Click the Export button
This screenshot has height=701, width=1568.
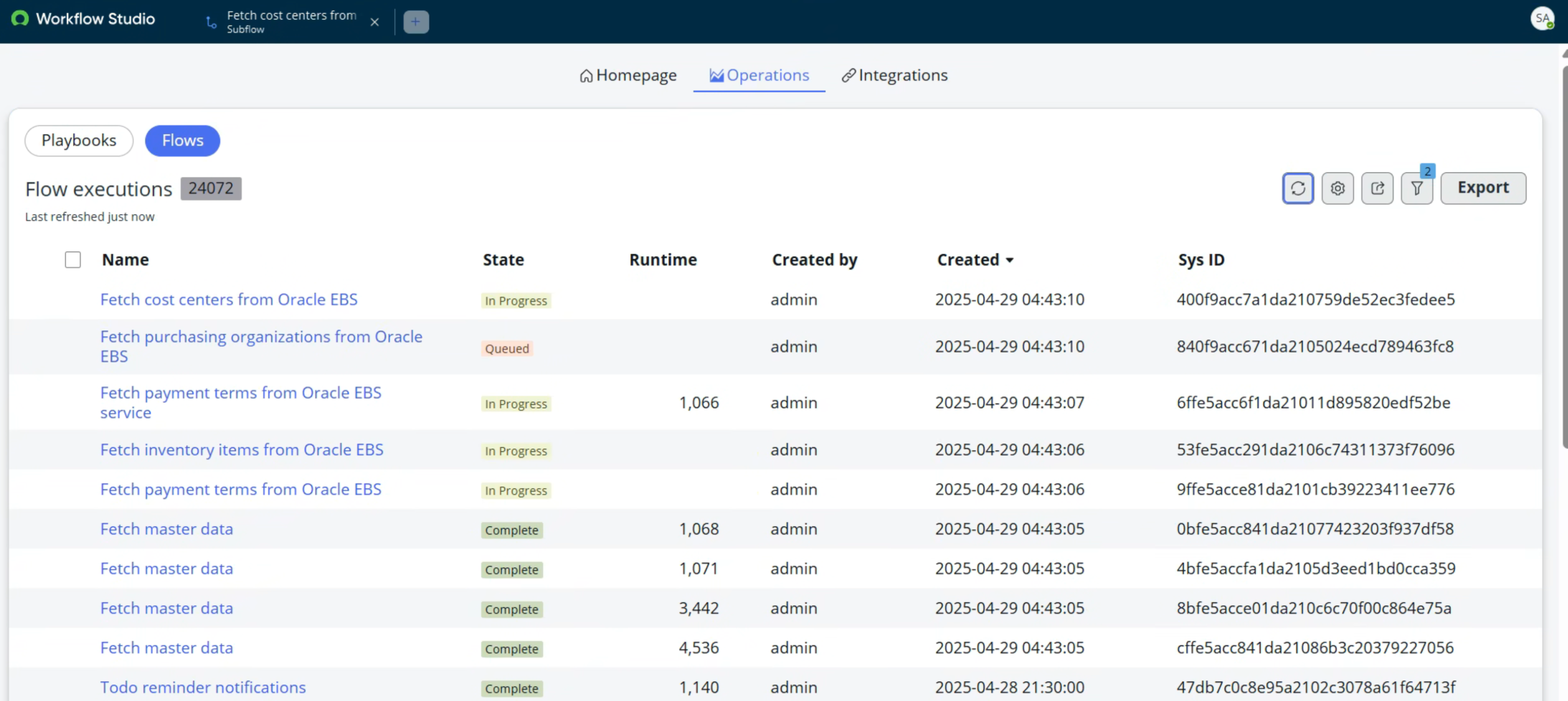tap(1483, 188)
